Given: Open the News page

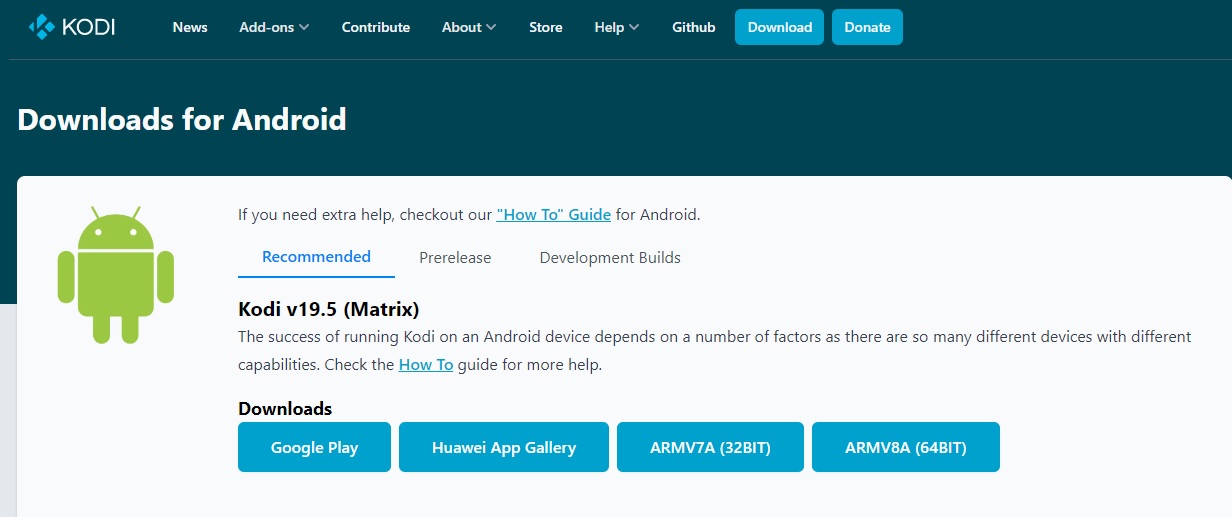Looking at the screenshot, I should (x=190, y=27).
